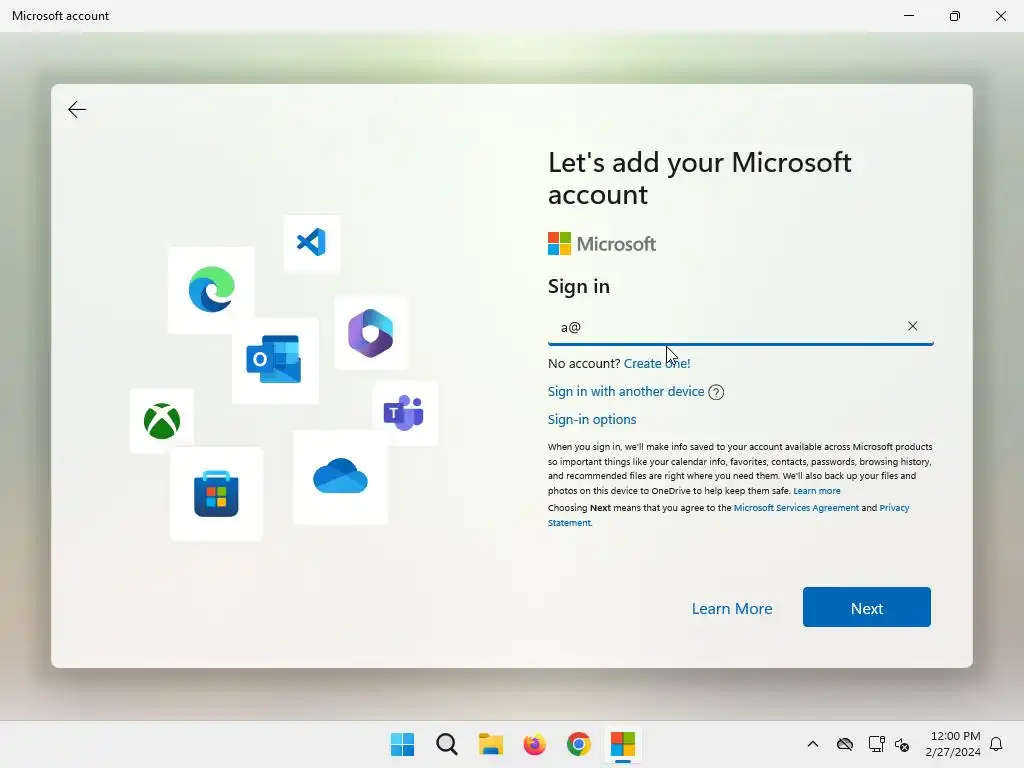Image resolution: width=1024 pixels, height=768 pixels.
Task: Click the Microsoft Store icon tile
Action: [x=216, y=494]
